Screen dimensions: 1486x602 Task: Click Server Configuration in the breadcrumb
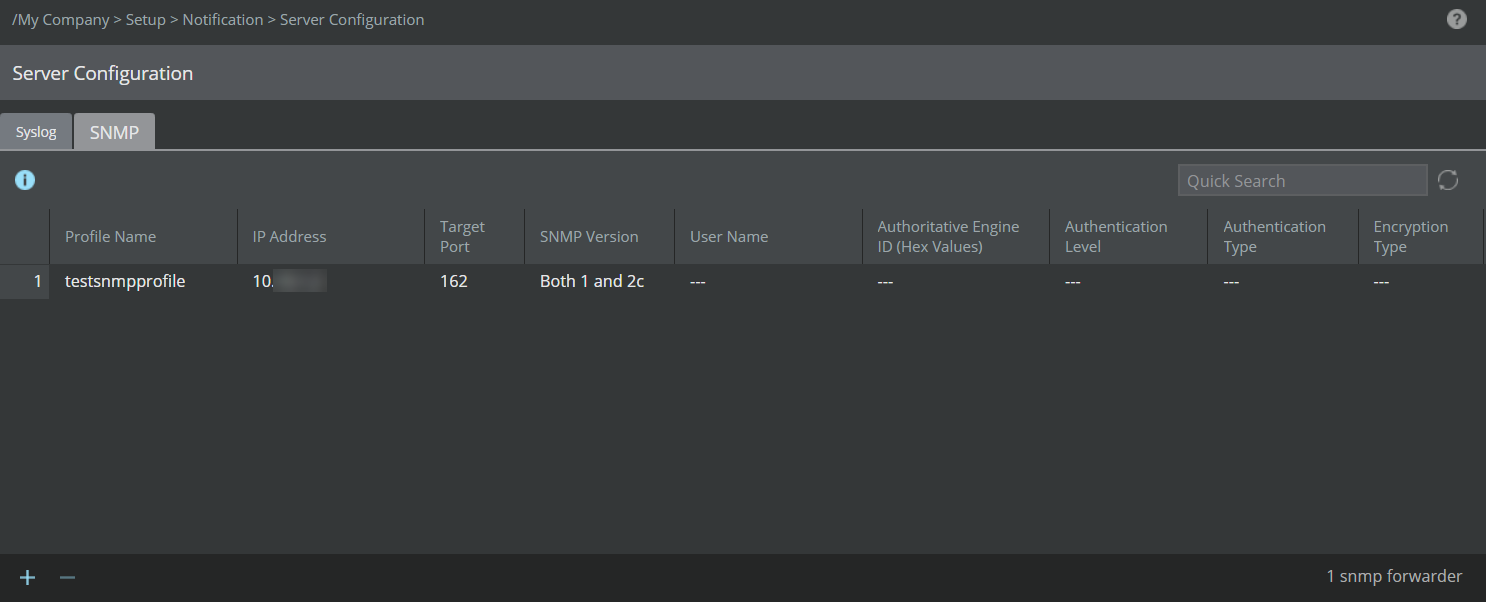tap(352, 20)
